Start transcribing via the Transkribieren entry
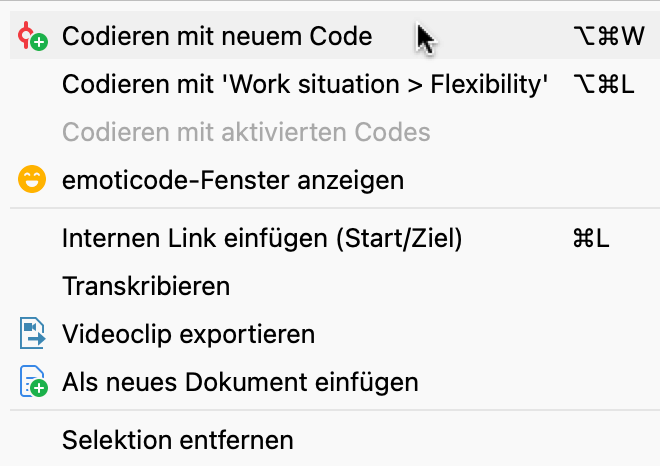This screenshot has height=466, width=660. [x=146, y=286]
